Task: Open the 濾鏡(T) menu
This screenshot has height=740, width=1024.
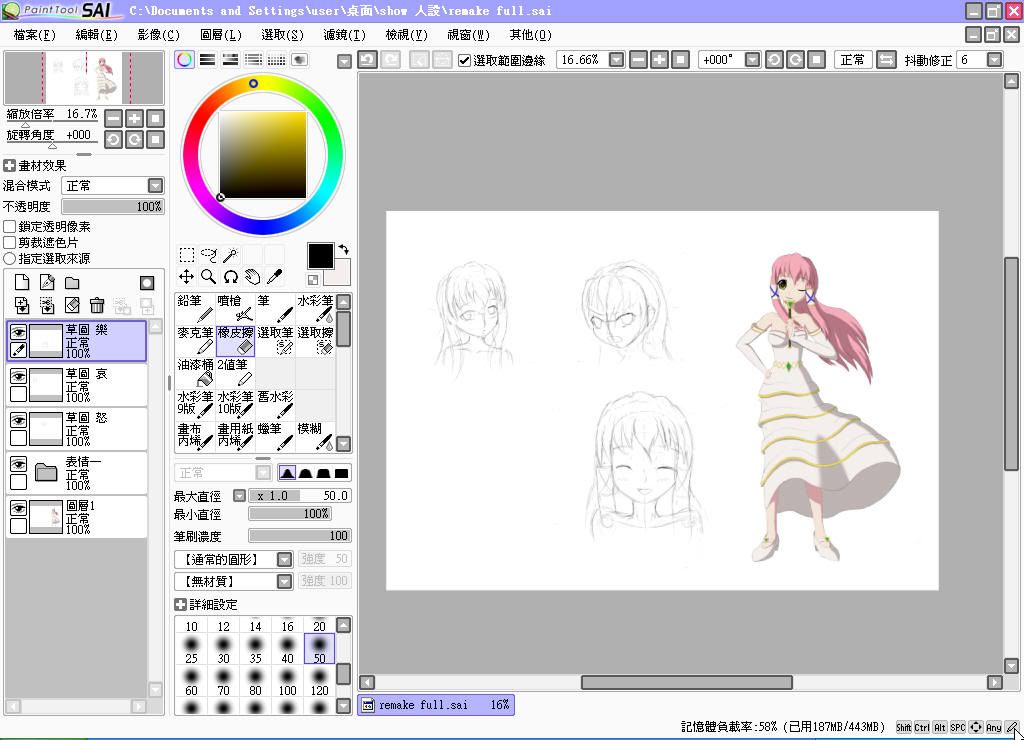Action: (344, 35)
